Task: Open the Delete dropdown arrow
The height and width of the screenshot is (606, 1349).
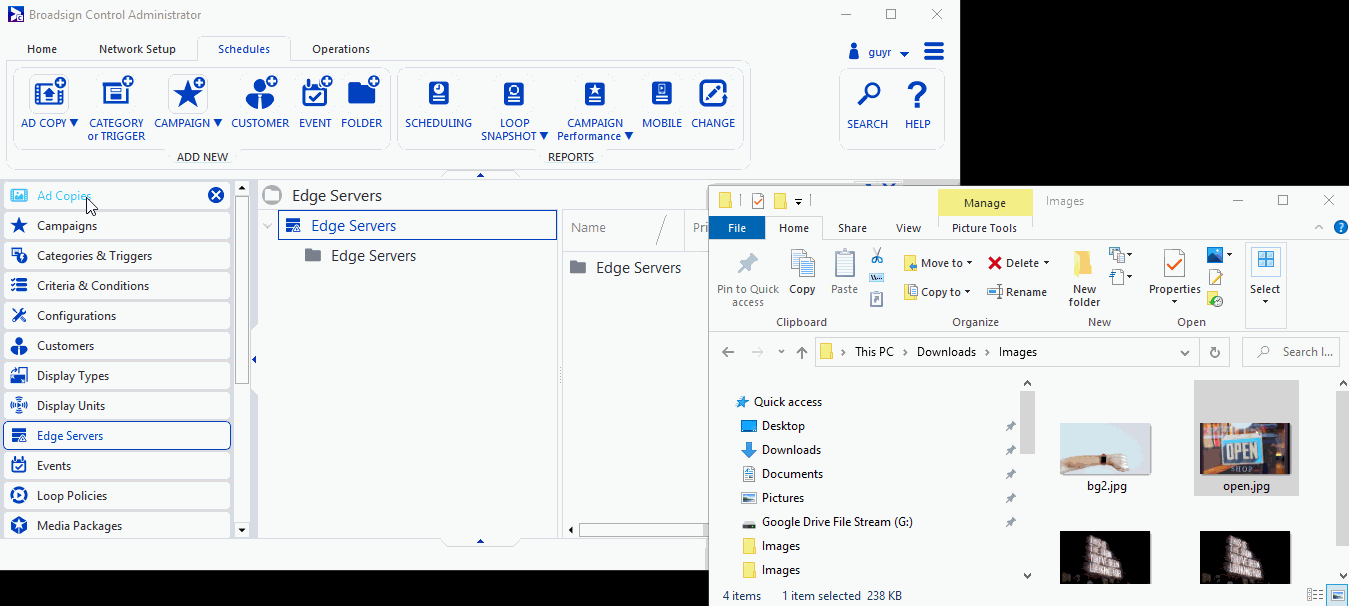Action: coord(1046,263)
